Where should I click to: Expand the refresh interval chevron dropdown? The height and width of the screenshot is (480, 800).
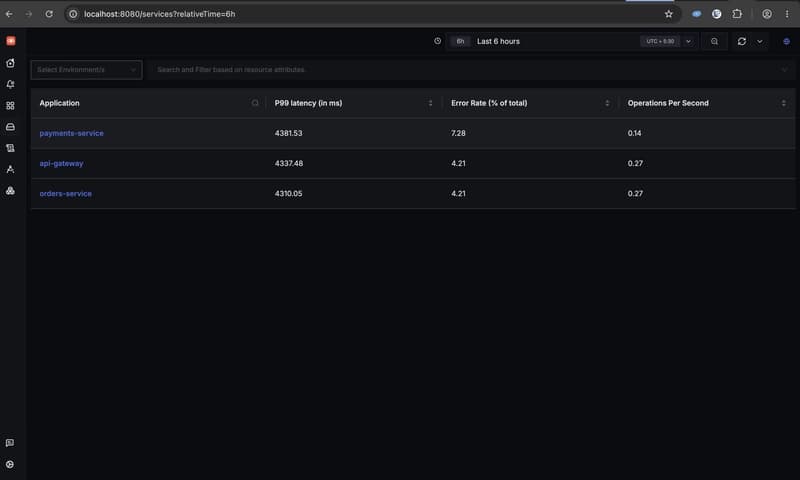(x=760, y=41)
